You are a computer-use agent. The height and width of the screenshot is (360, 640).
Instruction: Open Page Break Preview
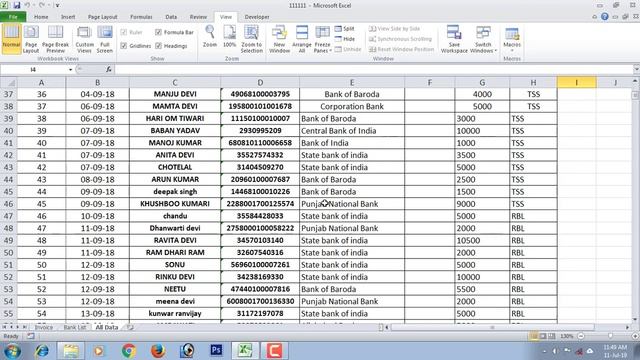coord(55,39)
